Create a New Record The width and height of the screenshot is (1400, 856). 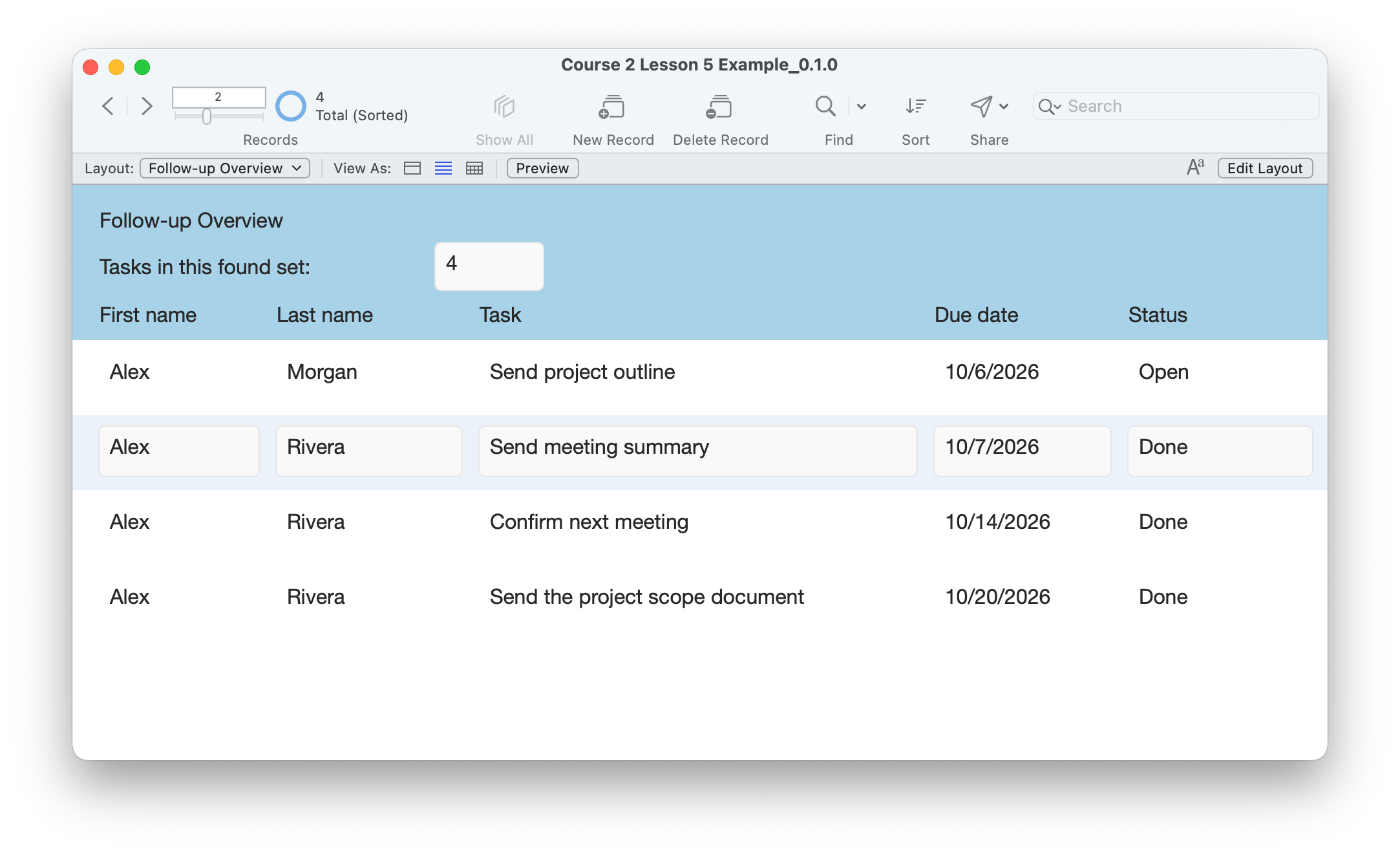point(611,107)
